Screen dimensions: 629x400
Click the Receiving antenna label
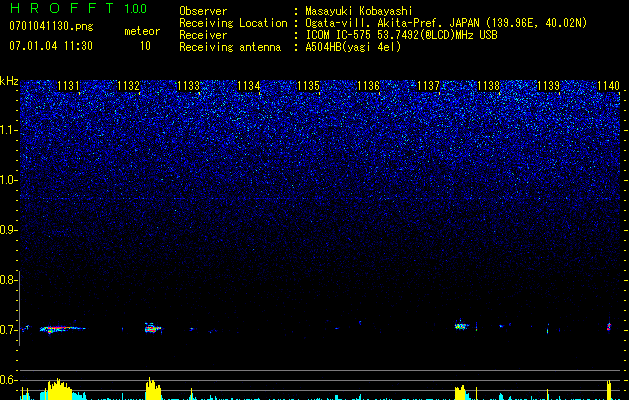(x=230, y=47)
